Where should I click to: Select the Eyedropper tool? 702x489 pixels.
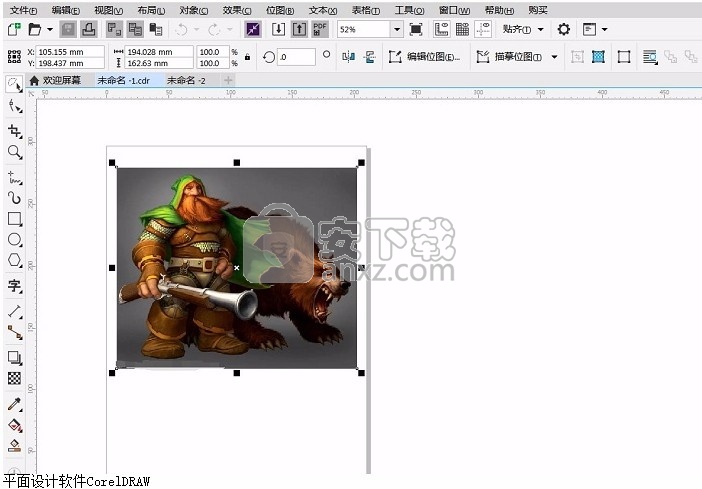[x=14, y=404]
